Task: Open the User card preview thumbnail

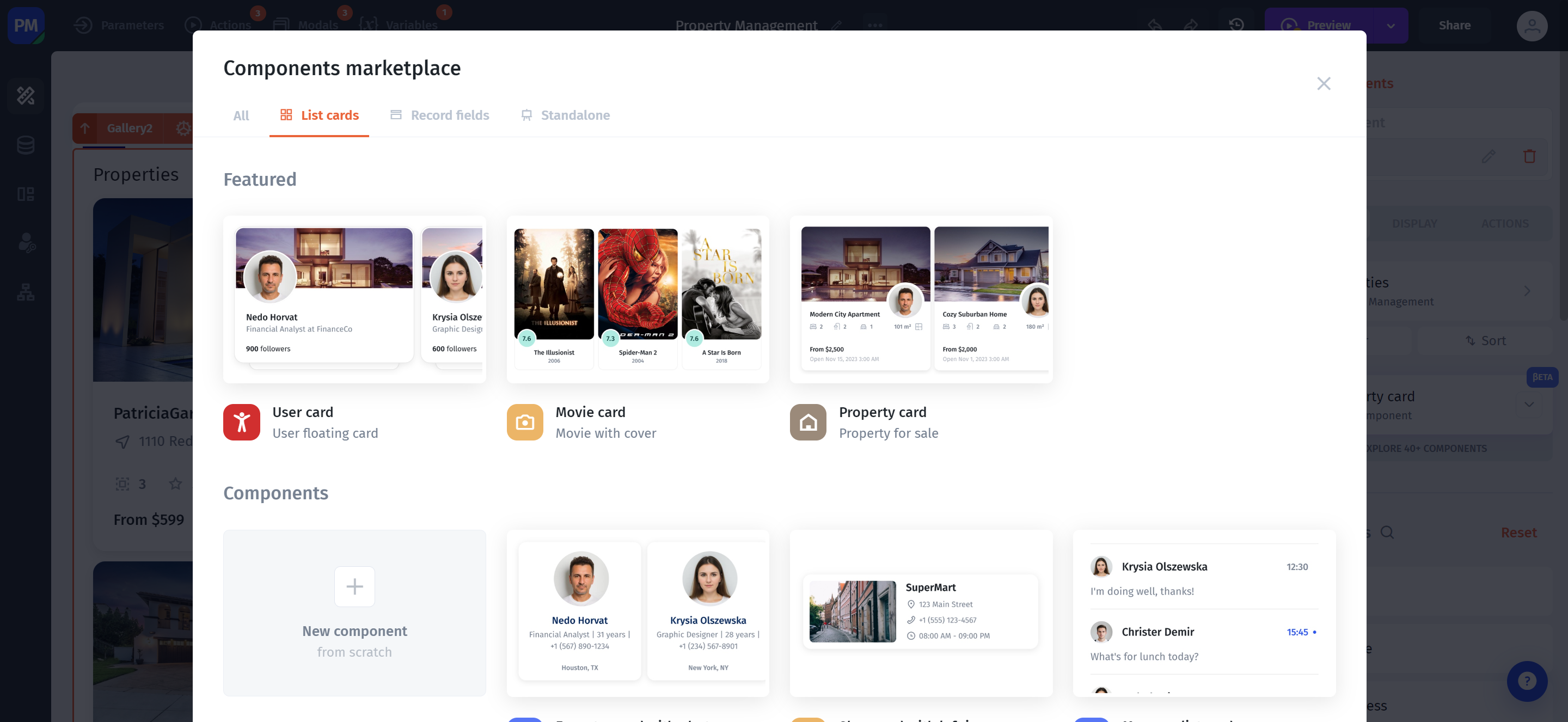Action: [x=354, y=299]
